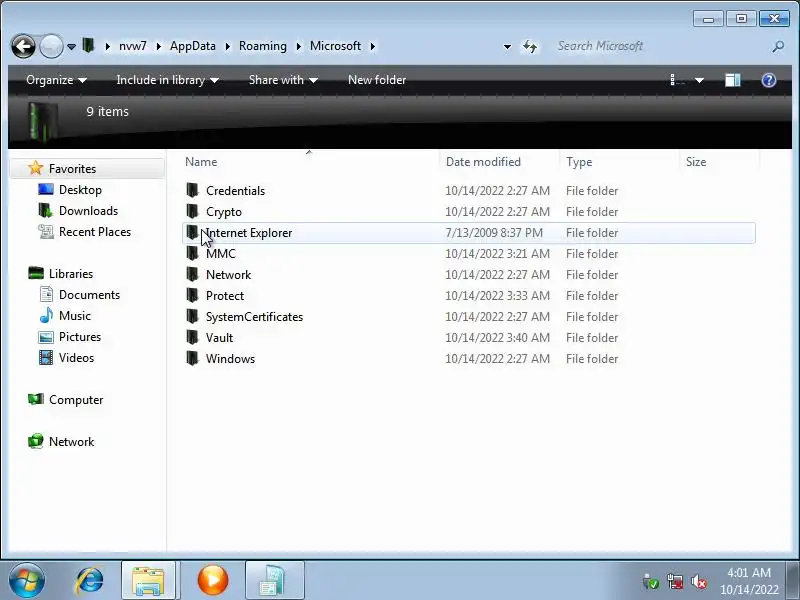Select the Protect folder icon

click(x=192, y=295)
